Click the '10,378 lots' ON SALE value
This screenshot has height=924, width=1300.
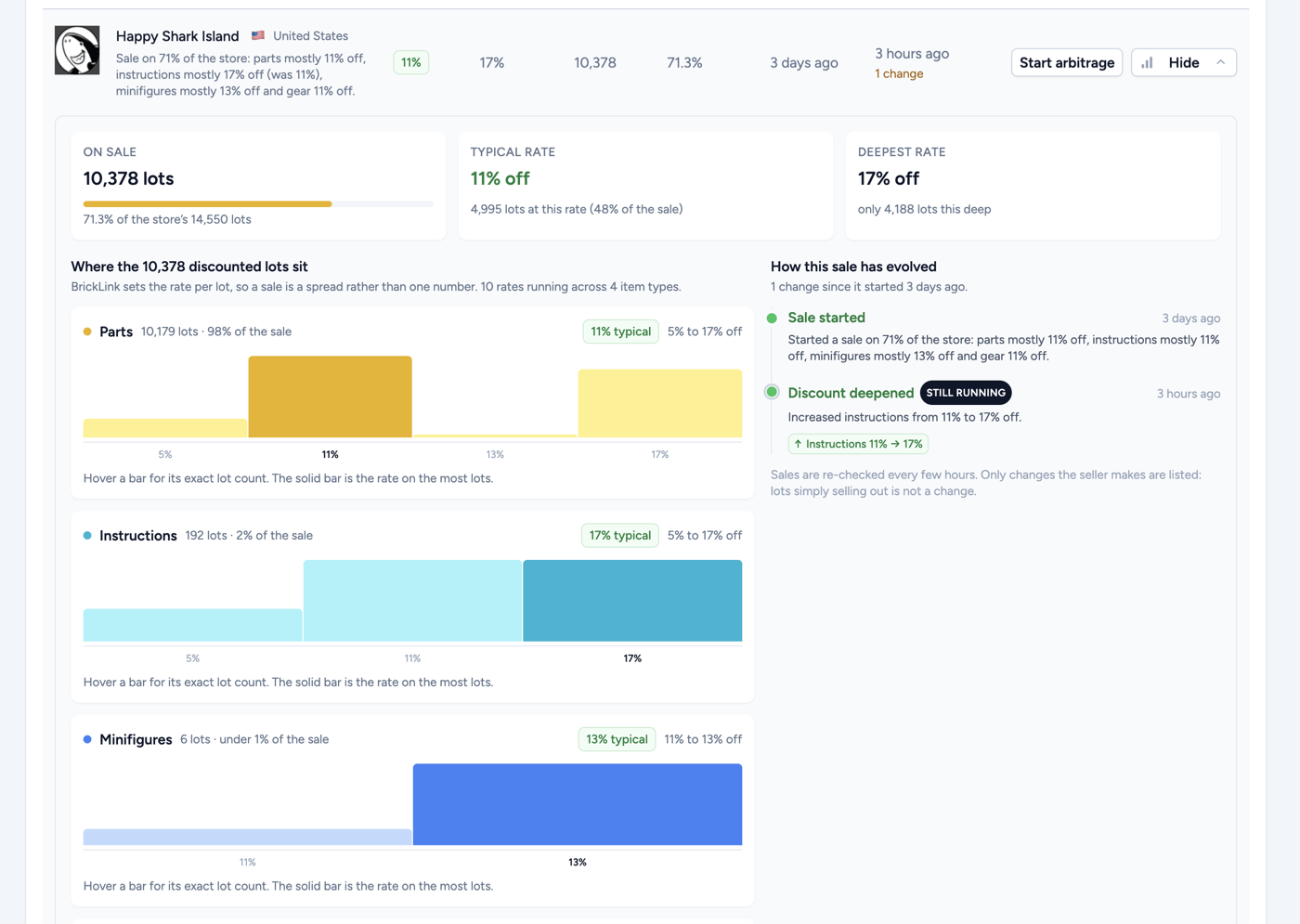(x=128, y=178)
